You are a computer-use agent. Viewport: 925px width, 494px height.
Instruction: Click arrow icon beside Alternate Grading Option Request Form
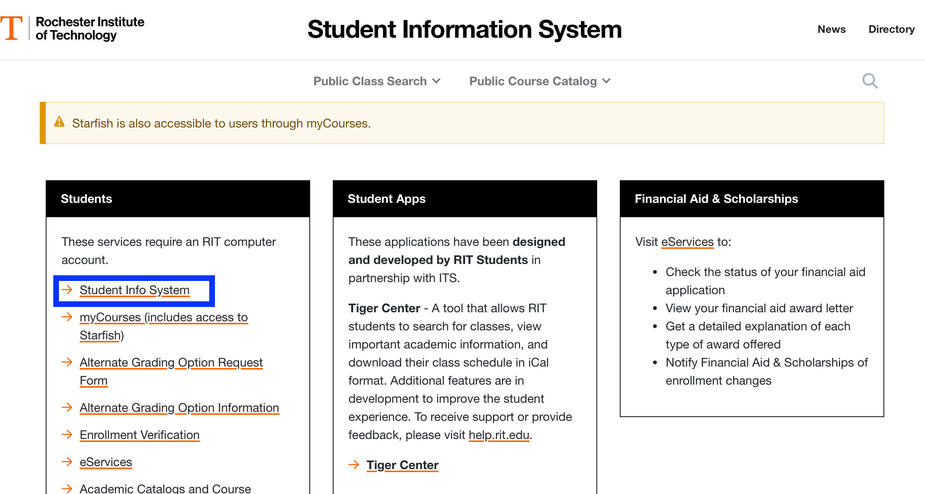tap(67, 362)
